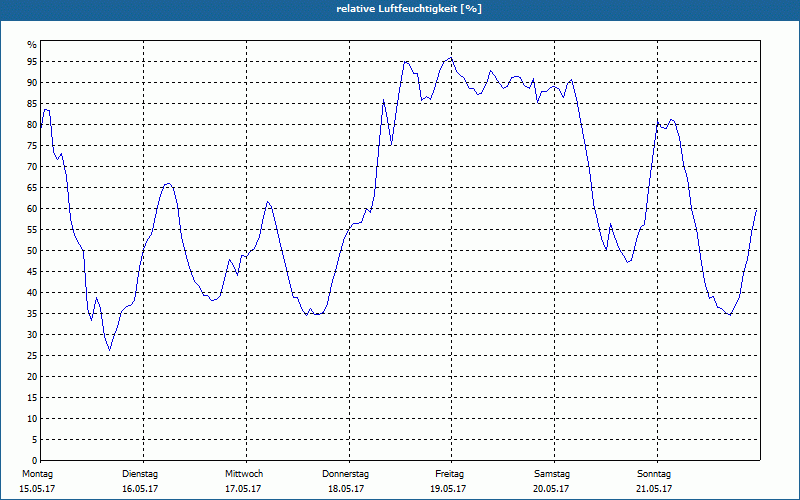Select the date '21.05.17'

pos(654,489)
